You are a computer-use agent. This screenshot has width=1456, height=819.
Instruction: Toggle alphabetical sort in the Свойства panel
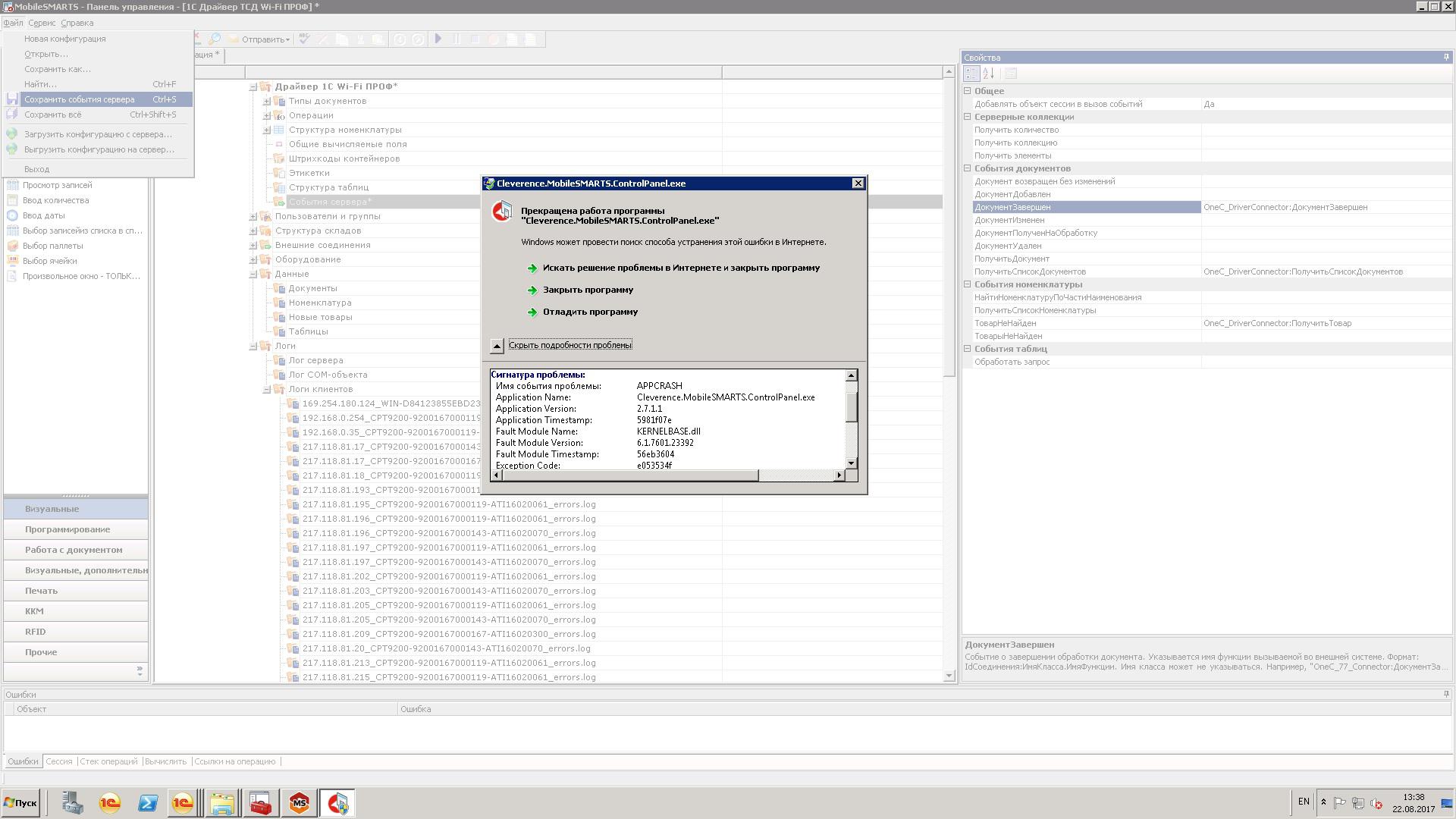(x=988, y=74)
